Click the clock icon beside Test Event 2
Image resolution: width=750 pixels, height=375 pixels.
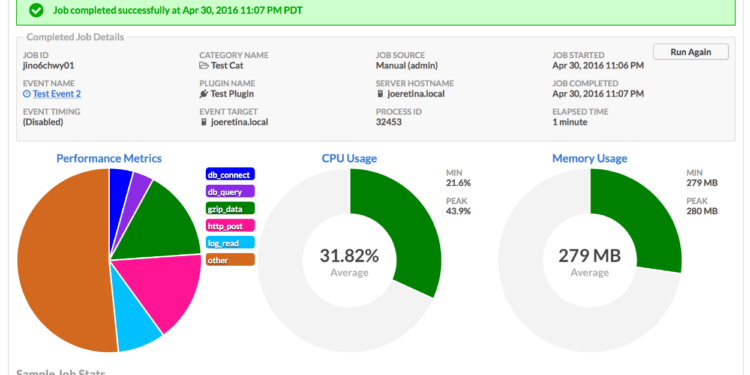pyautogui.click(x=27, y=94)
